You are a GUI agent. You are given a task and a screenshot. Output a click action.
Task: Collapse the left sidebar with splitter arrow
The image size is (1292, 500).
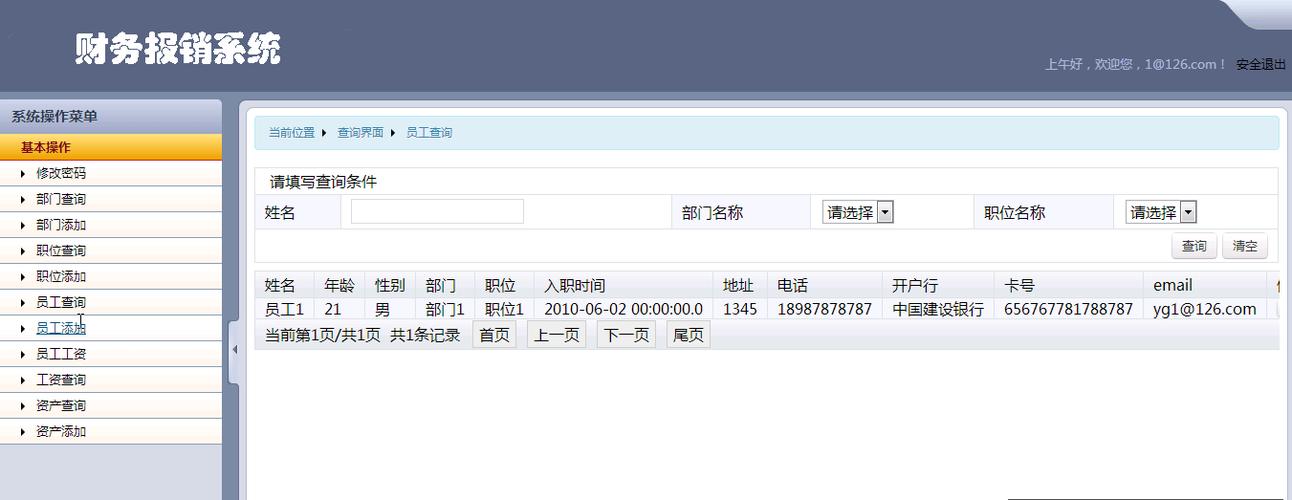pos(234,350)
